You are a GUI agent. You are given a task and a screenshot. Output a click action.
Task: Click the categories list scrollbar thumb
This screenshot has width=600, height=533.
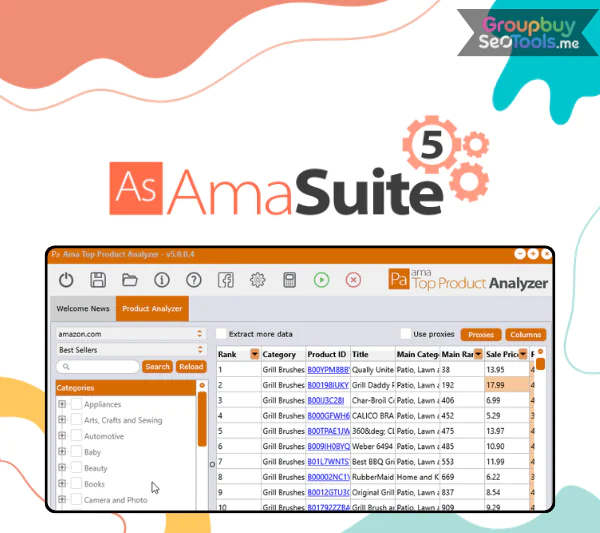202,419
